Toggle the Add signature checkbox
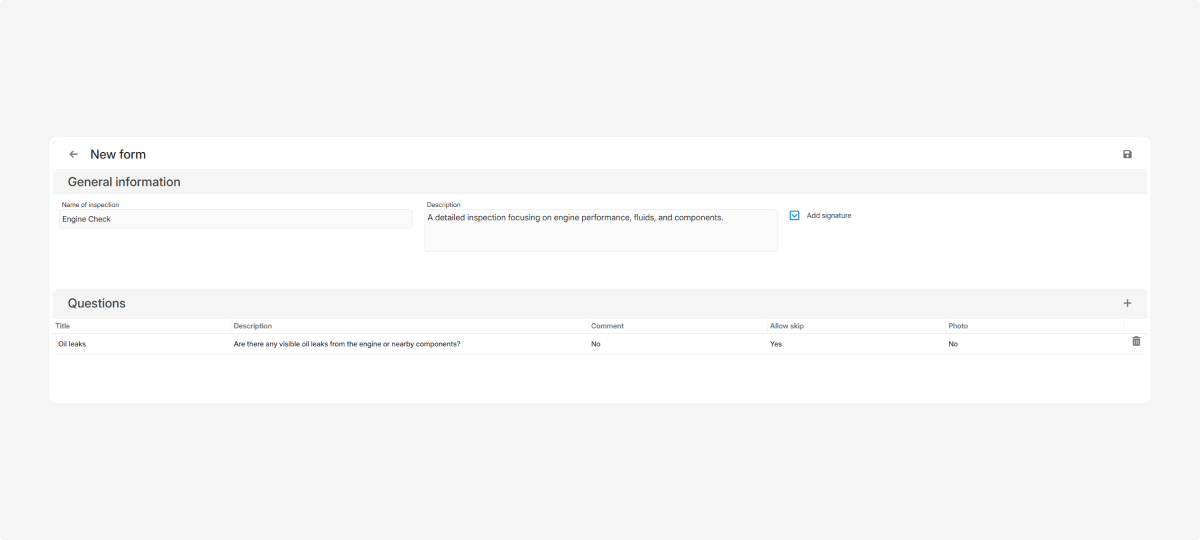Screen dimensions: 1200x540 tap(795, 215)
